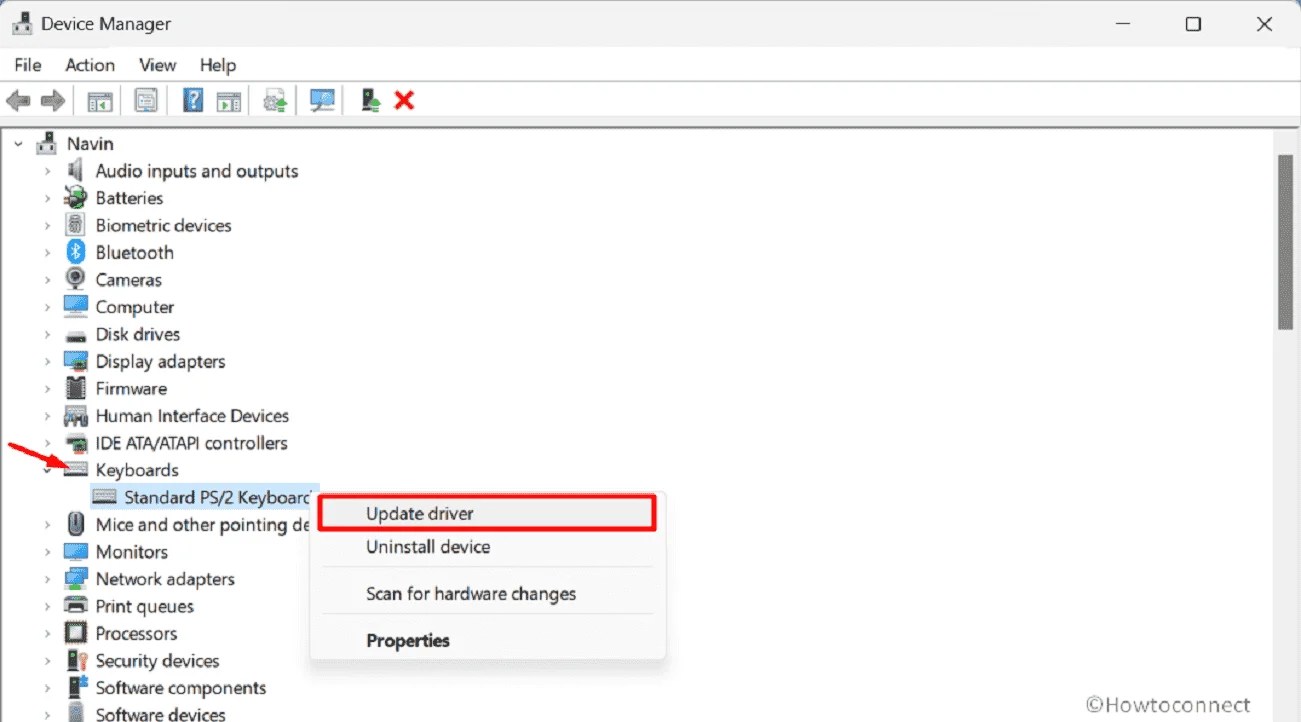The image size is (1301, 722).
Task: Open the View menu
Action: [x=156, y=65]
